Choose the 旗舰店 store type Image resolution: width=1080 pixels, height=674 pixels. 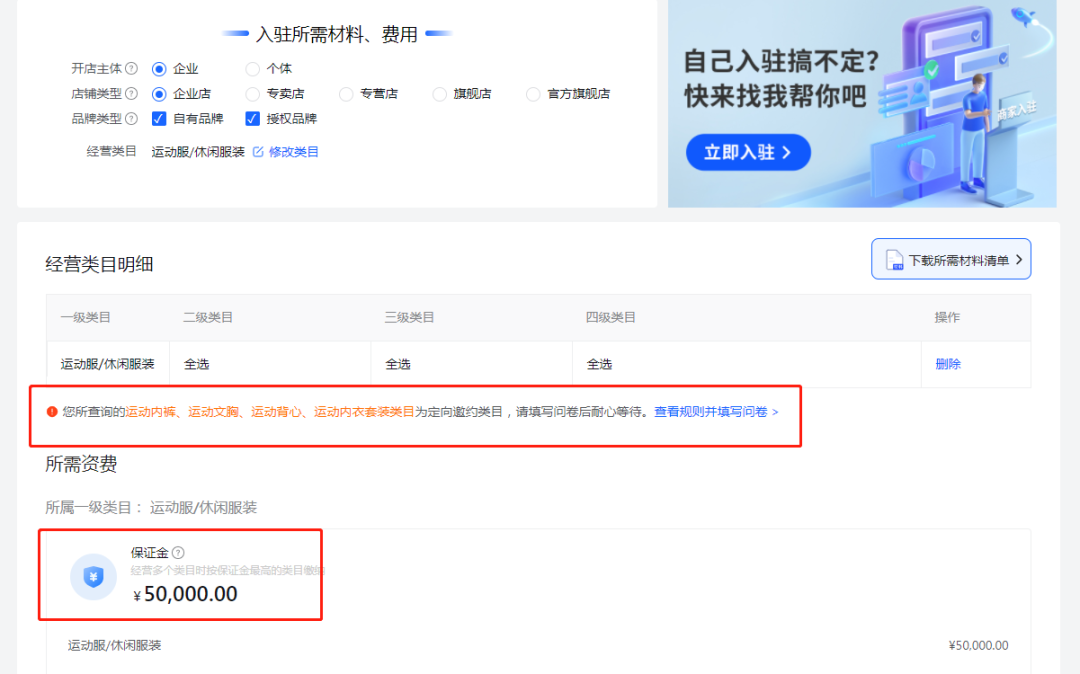click(x=439, y=94)
